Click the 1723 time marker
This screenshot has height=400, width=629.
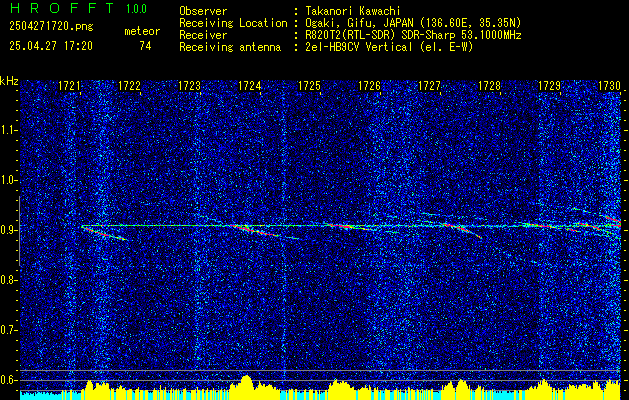click(189, 86)
